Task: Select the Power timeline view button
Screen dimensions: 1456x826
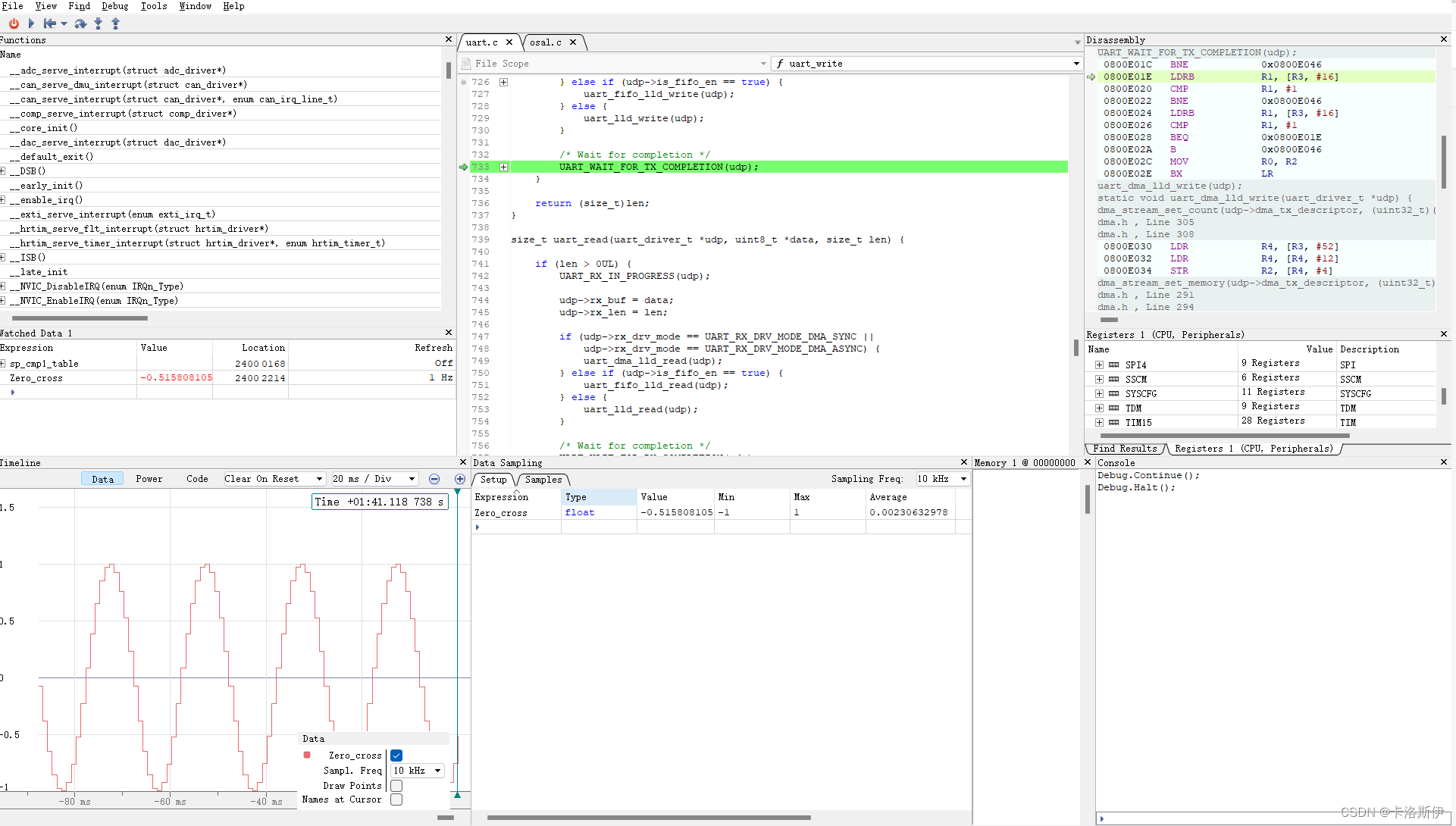Action: pyautogui.click(x=149, y=479)
